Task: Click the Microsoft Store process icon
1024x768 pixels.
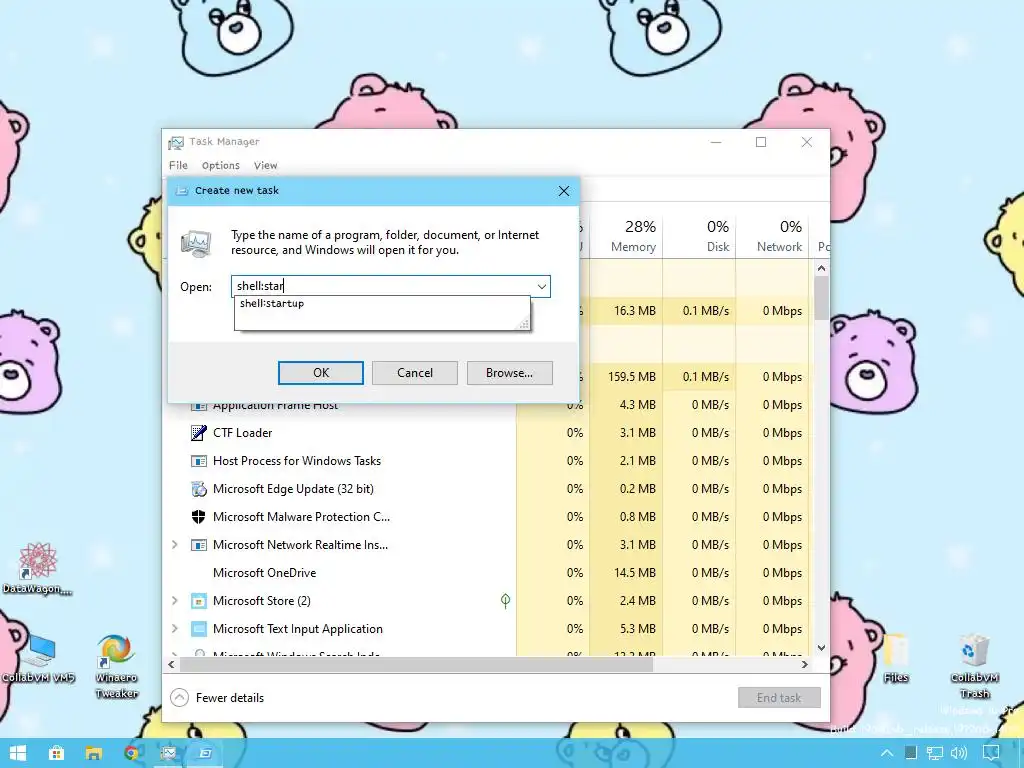Action: coord(199,601)
